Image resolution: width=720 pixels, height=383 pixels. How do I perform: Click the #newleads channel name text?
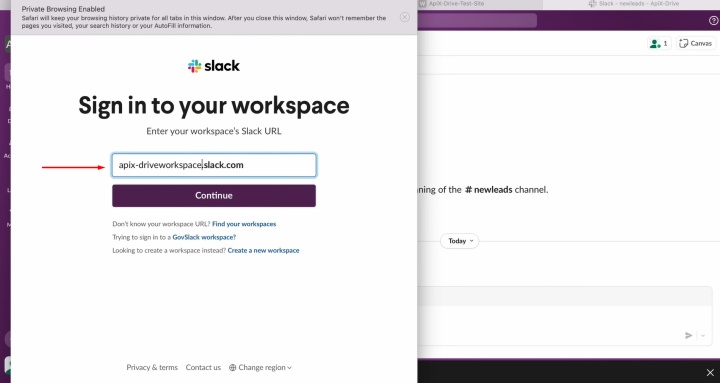(x=489, y=190)
